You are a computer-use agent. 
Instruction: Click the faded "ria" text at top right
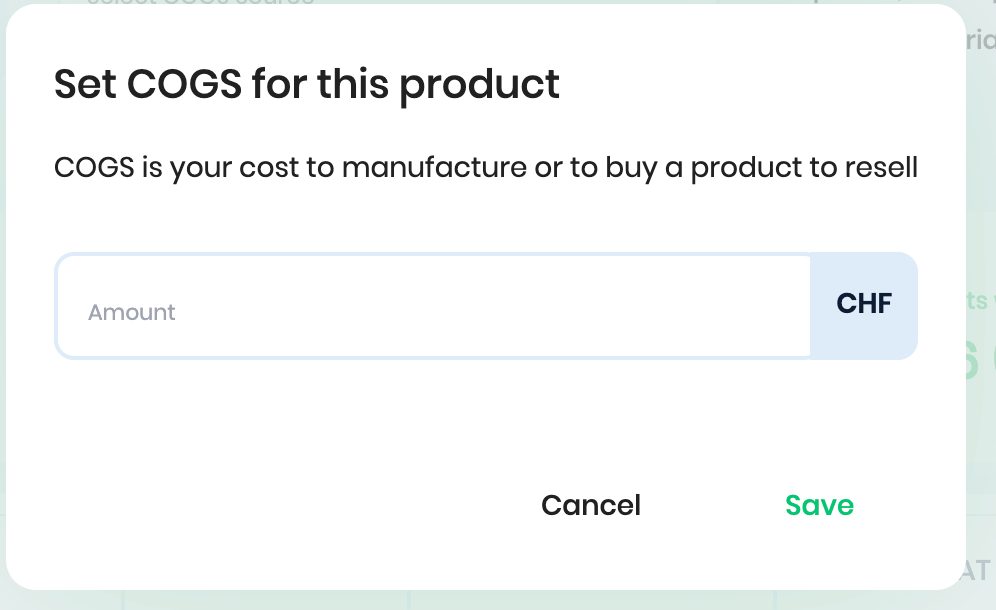(980, 42)
